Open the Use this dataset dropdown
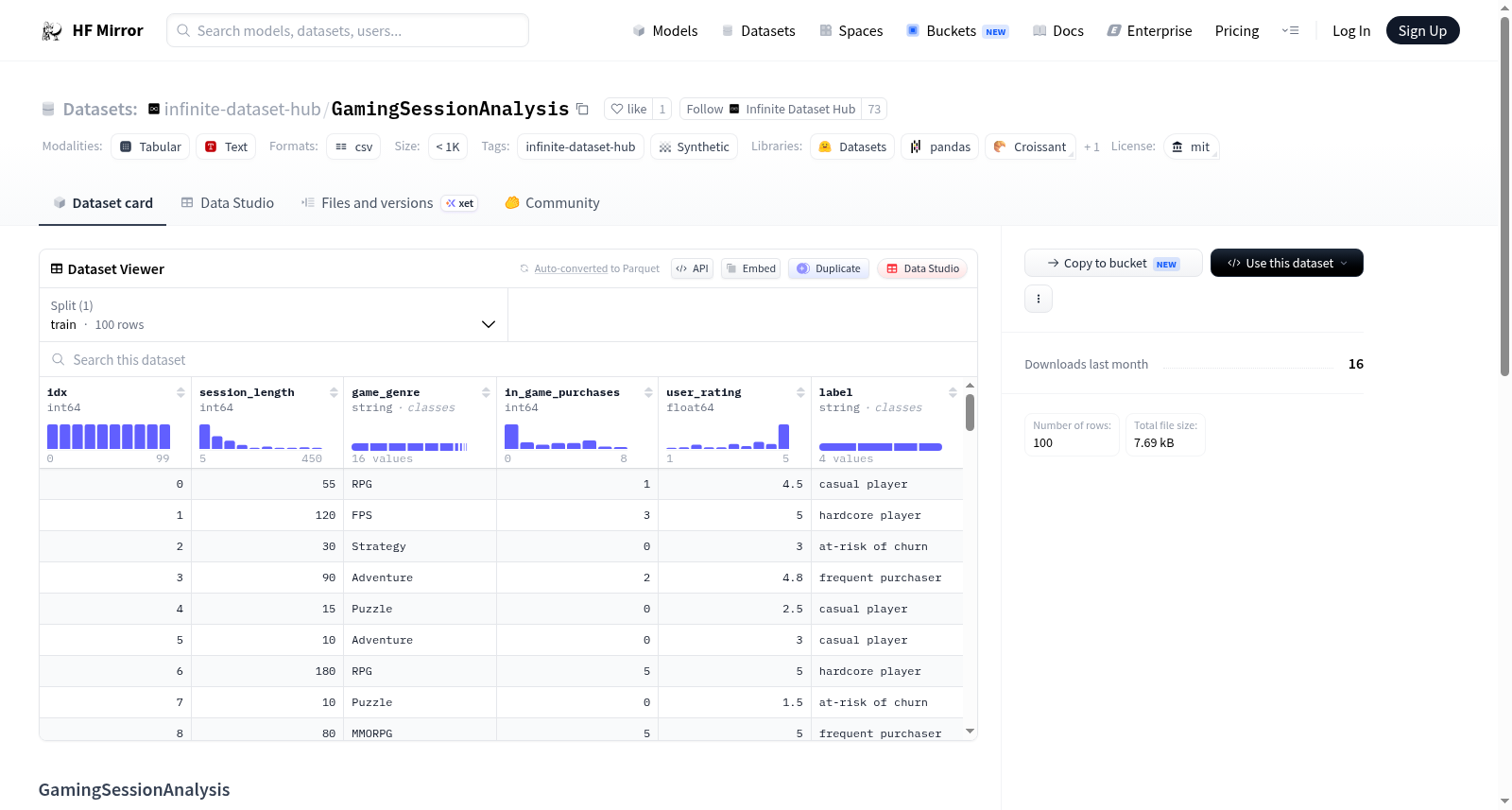 1286,263
